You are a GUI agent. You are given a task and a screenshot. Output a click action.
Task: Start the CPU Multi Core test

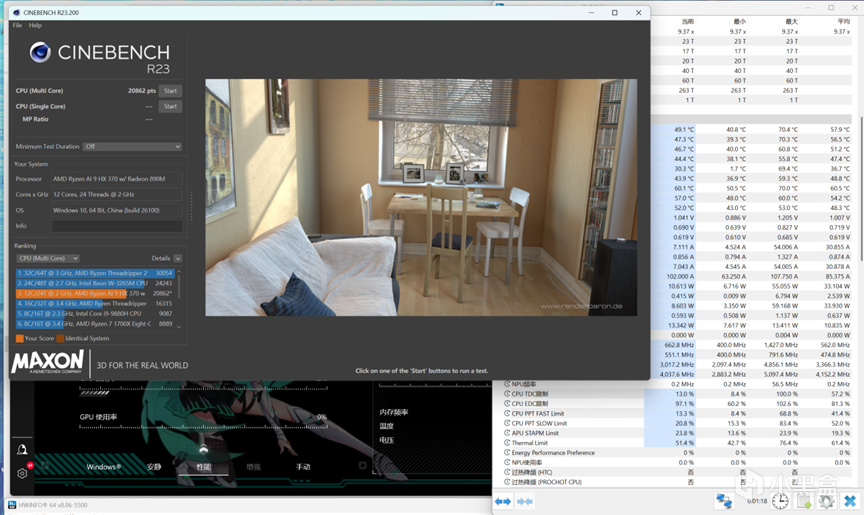tap(170, 91)
